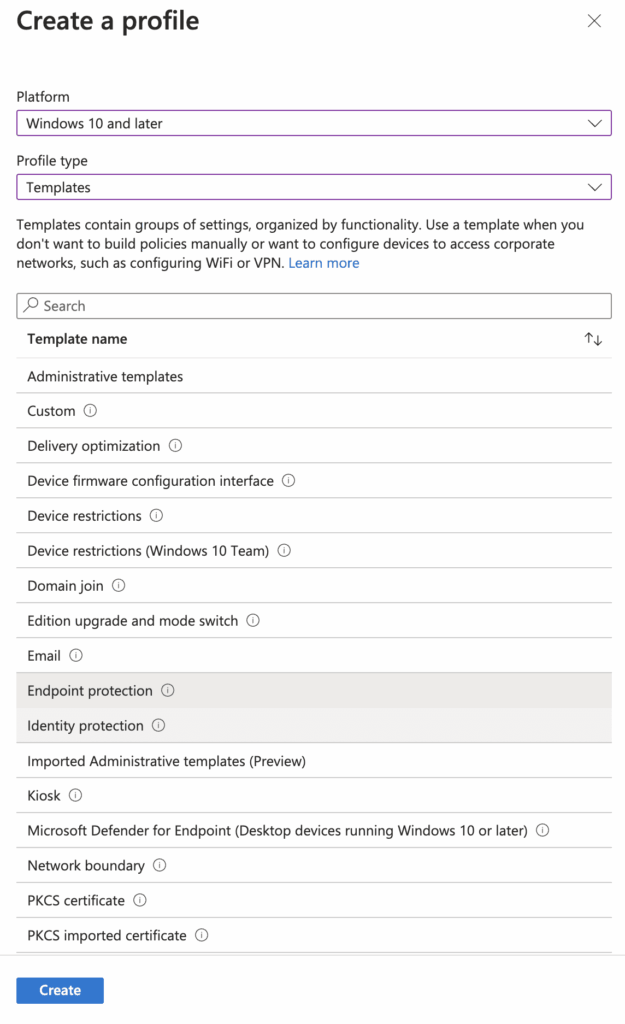View info for Device firmware configuration interface
Screen dimensions: 625x1024
289,481
